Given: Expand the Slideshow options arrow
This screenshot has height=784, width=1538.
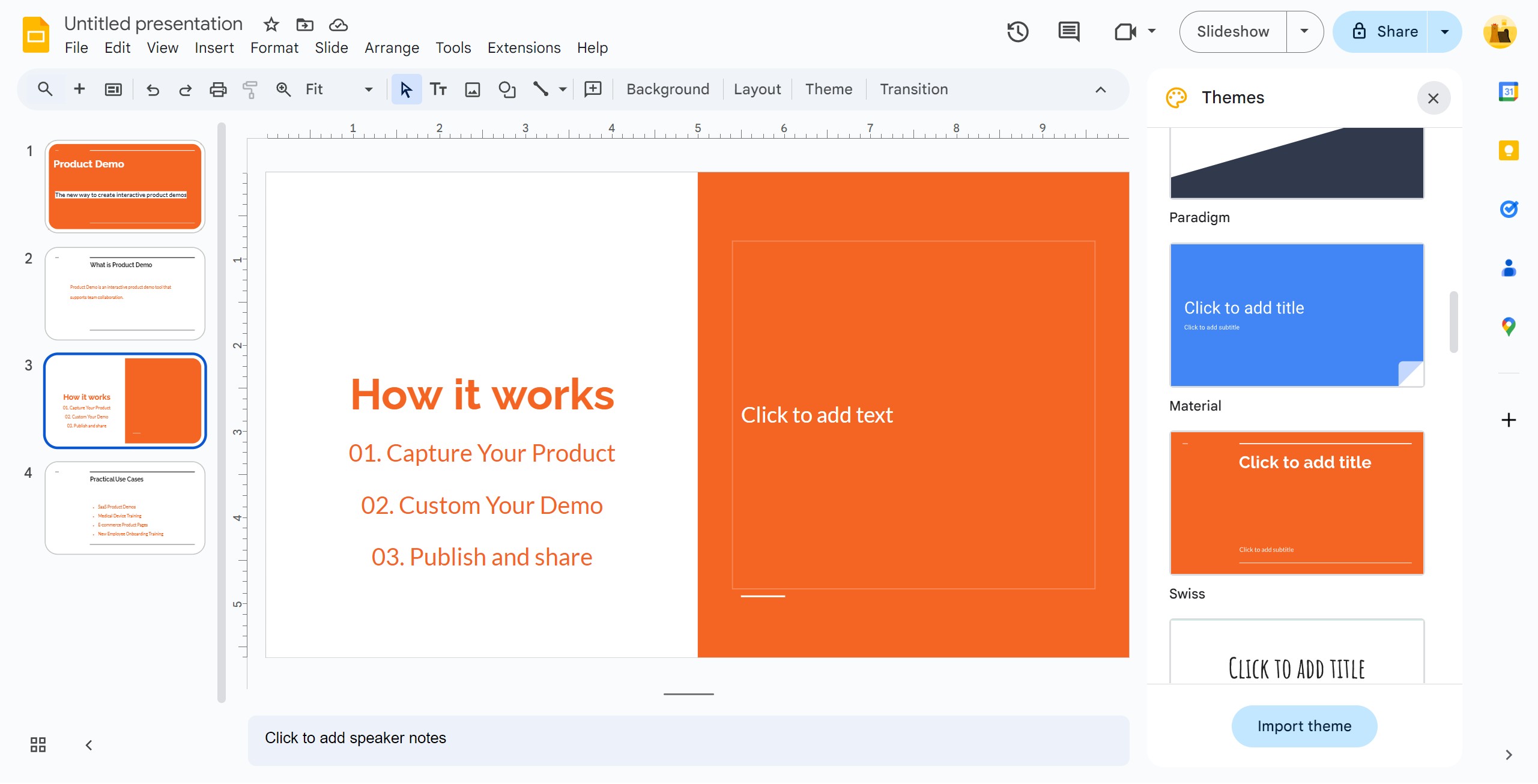Looking at the screenshot, I should [1304, 32].
